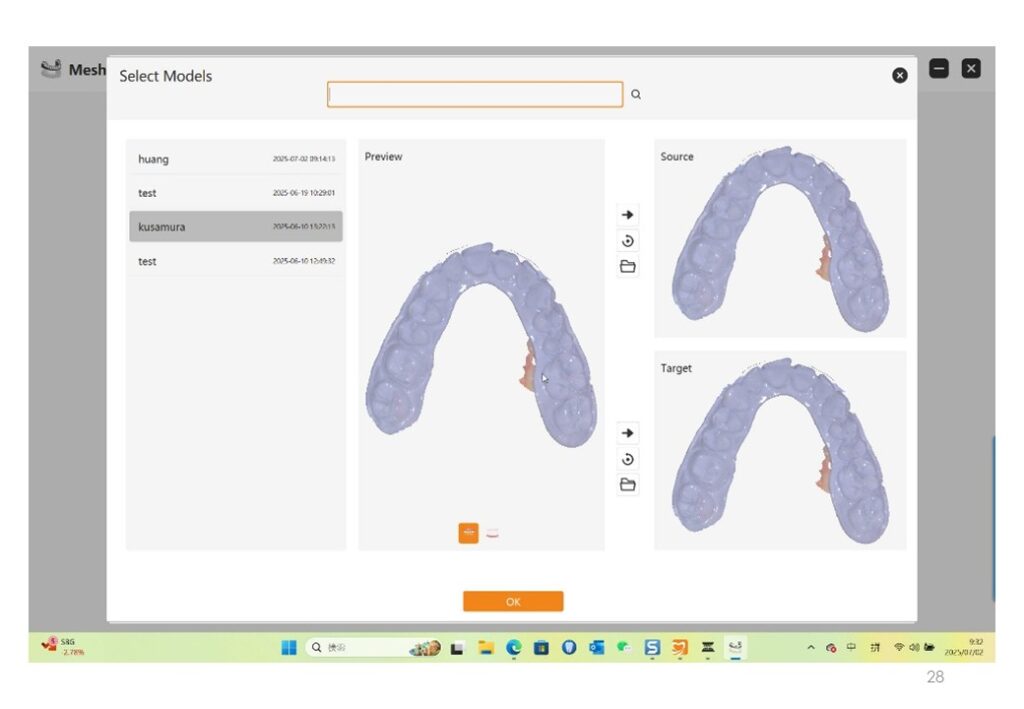Send preview model to Target with arrow

628,433
